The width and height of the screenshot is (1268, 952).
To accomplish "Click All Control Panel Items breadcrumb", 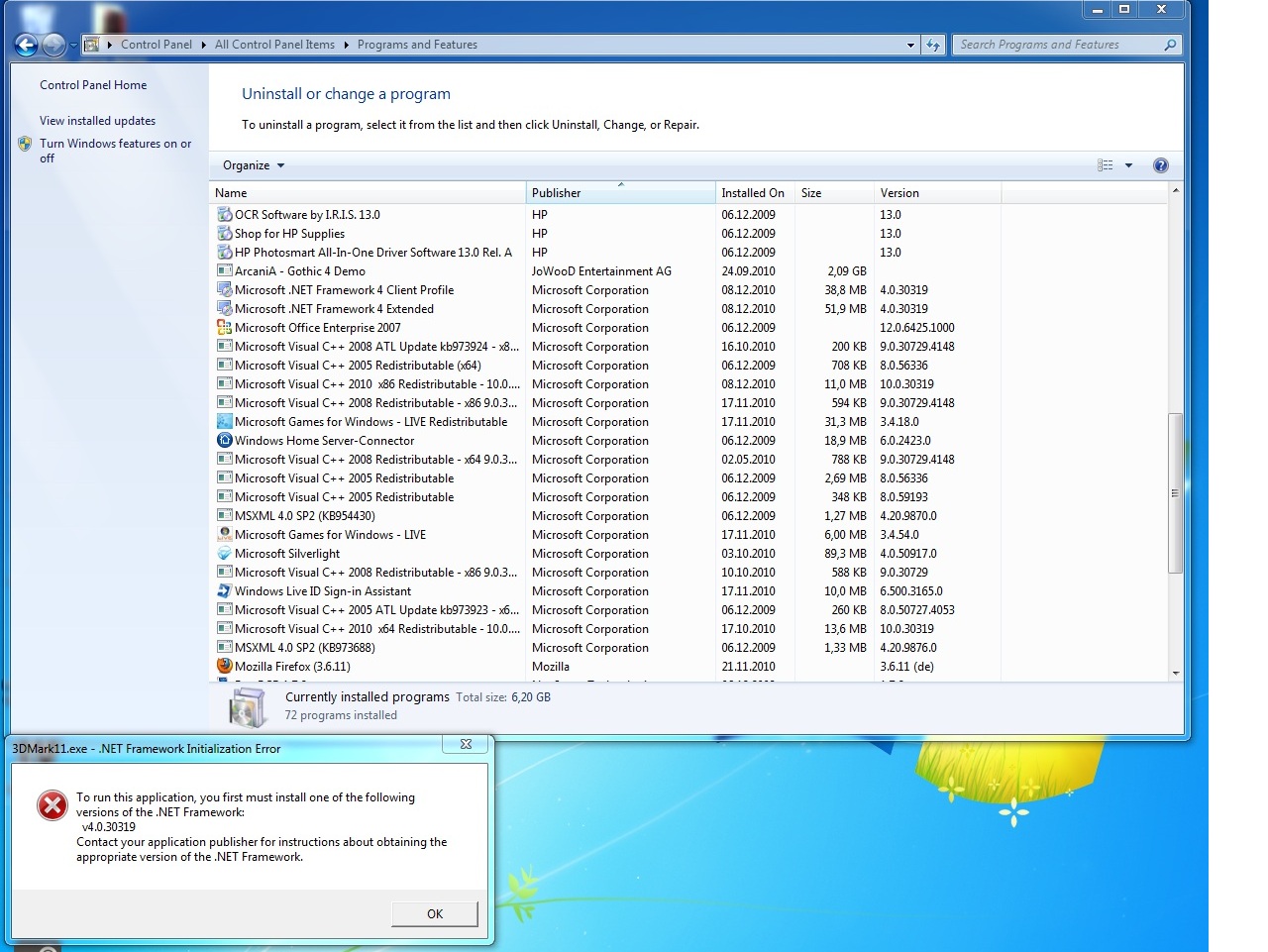I will (274, 45).
